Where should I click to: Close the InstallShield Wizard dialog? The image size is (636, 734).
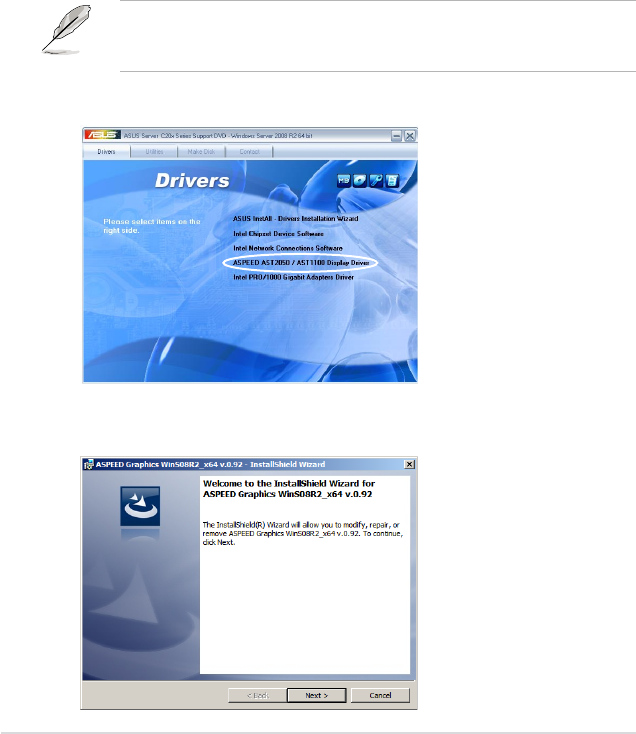[x=409, y=464]
